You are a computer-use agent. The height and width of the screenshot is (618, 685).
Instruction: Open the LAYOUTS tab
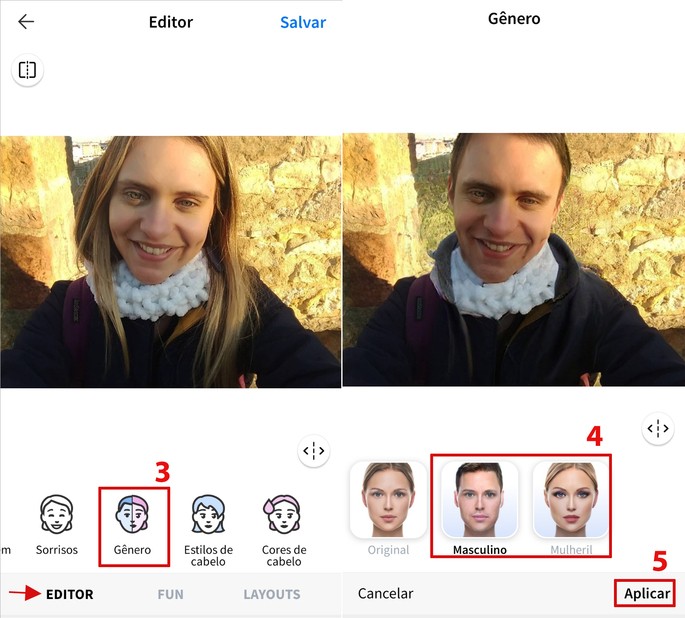pos(271,594)
